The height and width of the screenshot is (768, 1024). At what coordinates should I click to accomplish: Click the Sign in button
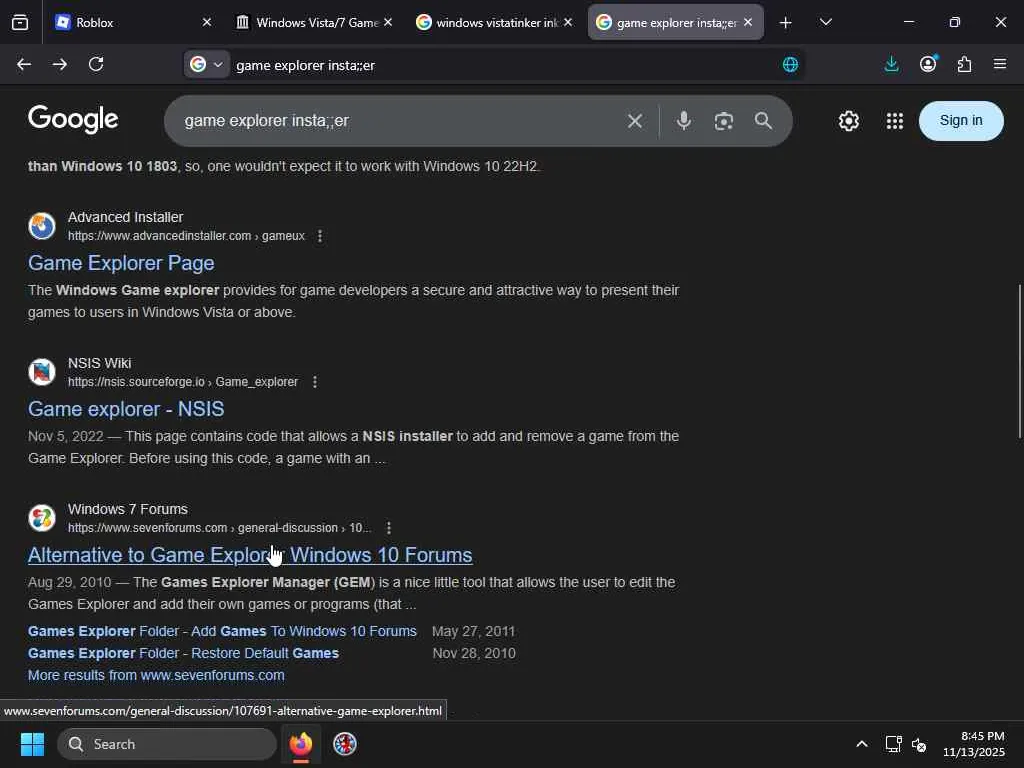click(x=961, y=121)
